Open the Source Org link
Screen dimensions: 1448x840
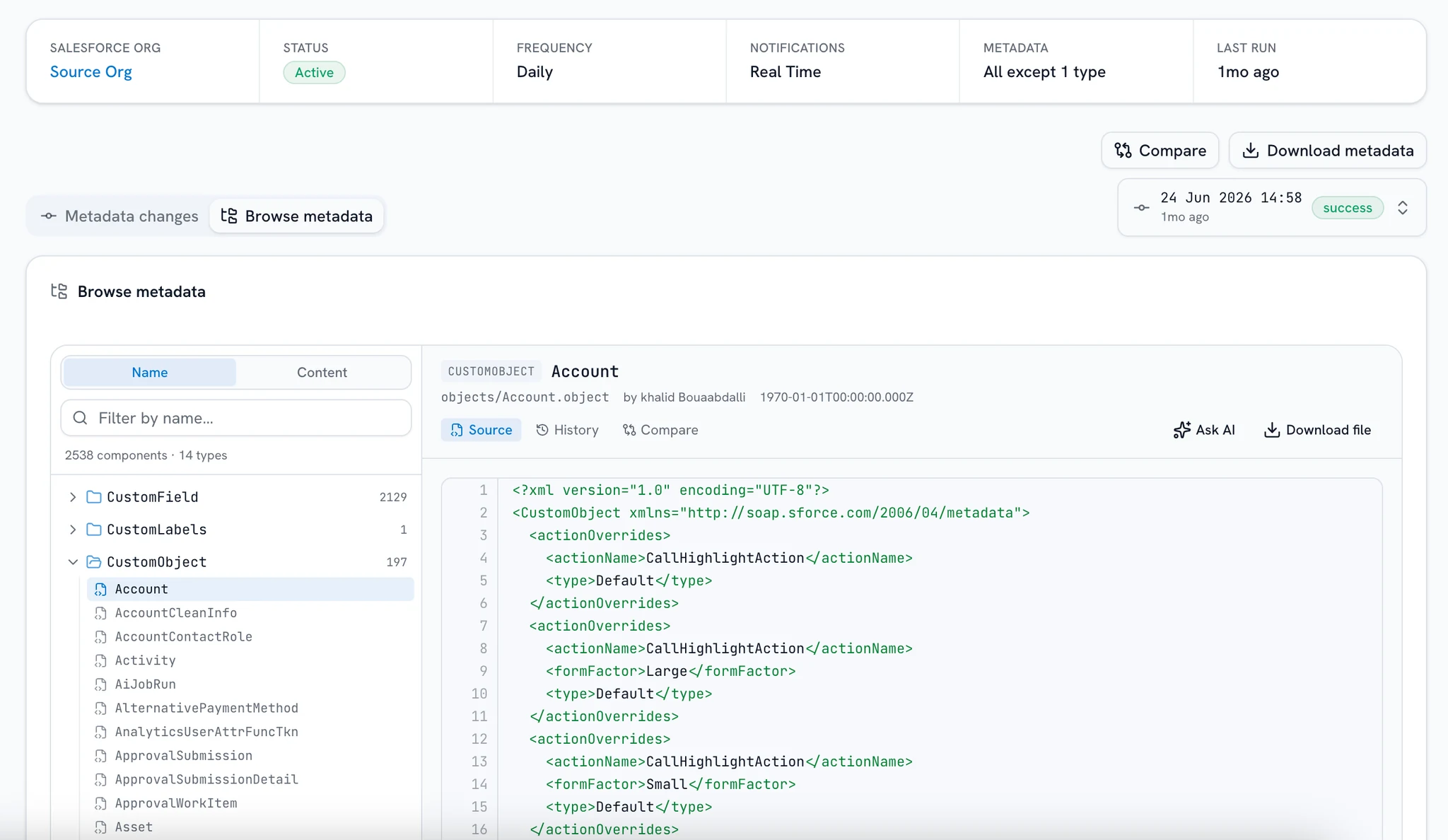point(90,72)
